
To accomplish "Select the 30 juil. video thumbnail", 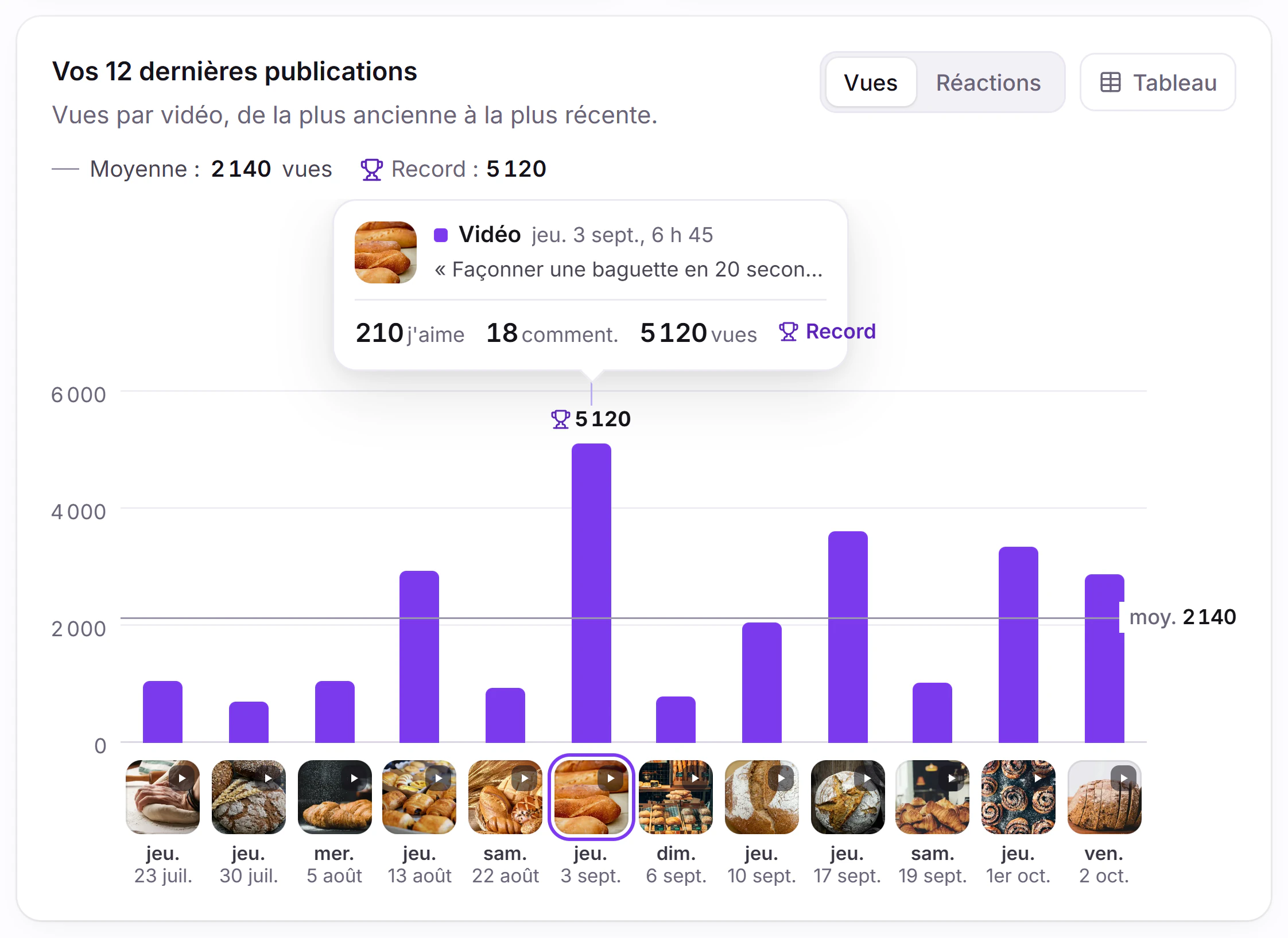I will 249,797.
